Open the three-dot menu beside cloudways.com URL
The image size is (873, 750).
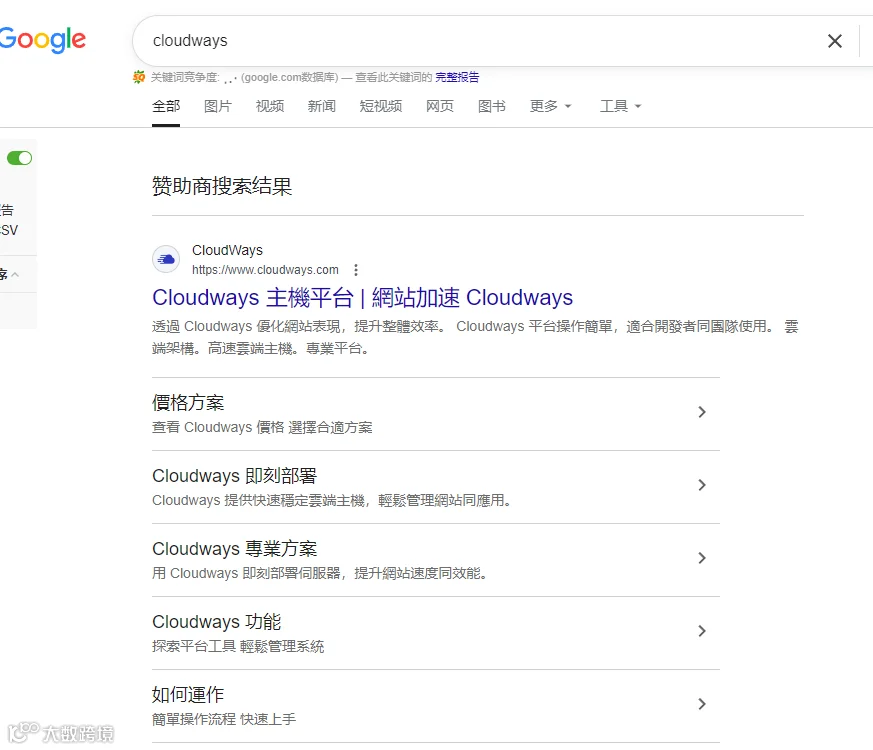coord(356,270)
